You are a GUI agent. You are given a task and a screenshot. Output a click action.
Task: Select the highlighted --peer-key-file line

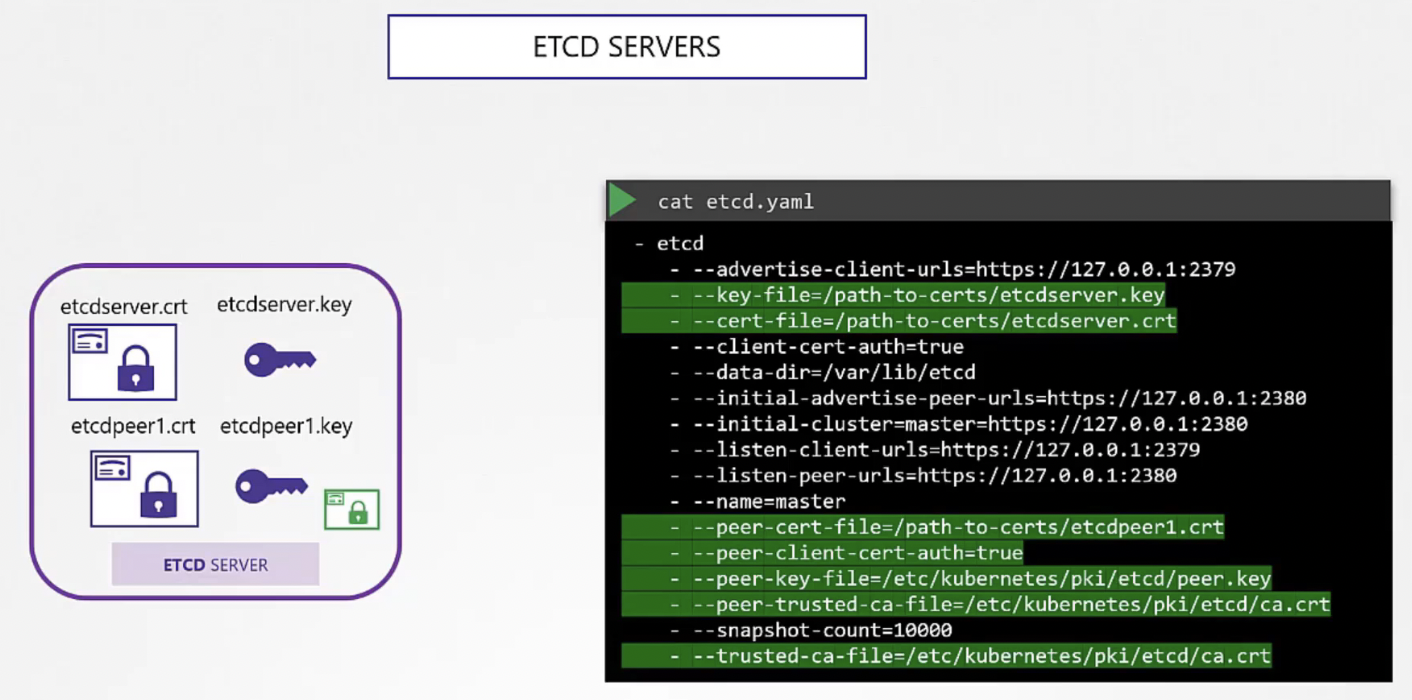pyautogui.click(x=947, y=579)
